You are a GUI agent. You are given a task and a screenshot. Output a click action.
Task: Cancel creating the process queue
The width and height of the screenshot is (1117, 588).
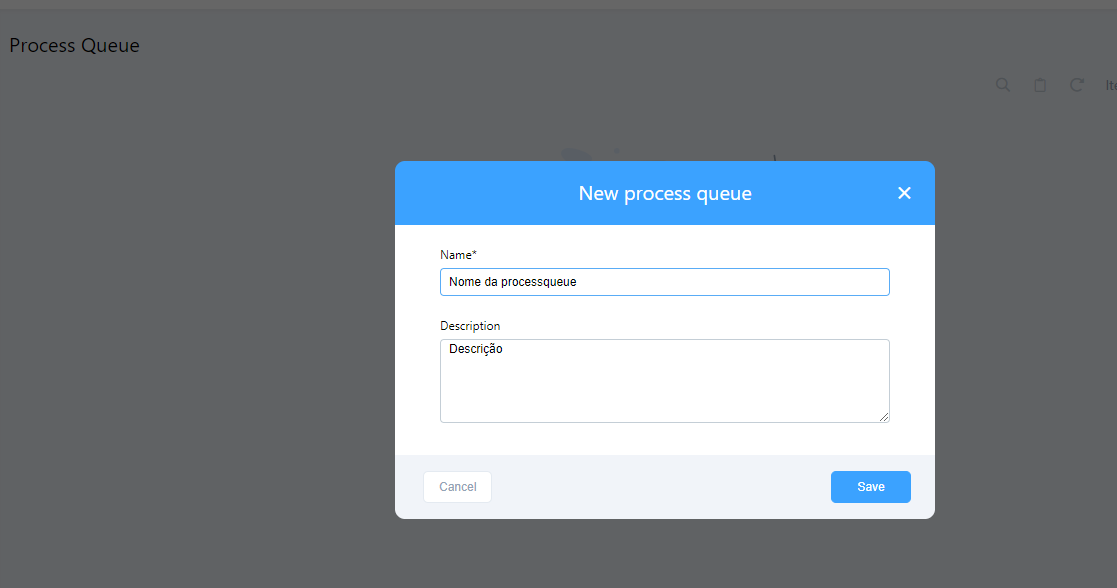click(x=457, y=487)
